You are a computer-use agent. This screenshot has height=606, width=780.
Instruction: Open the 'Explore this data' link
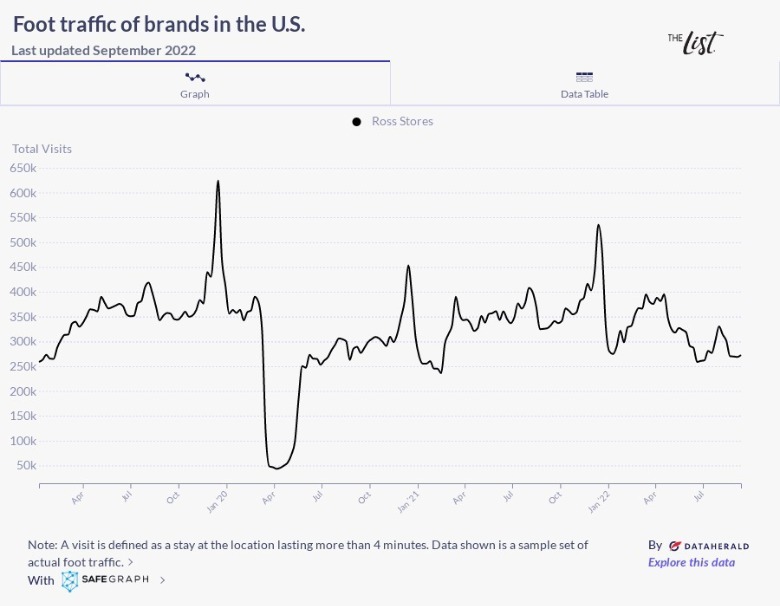pyautogui.click(x=691, y=562)
